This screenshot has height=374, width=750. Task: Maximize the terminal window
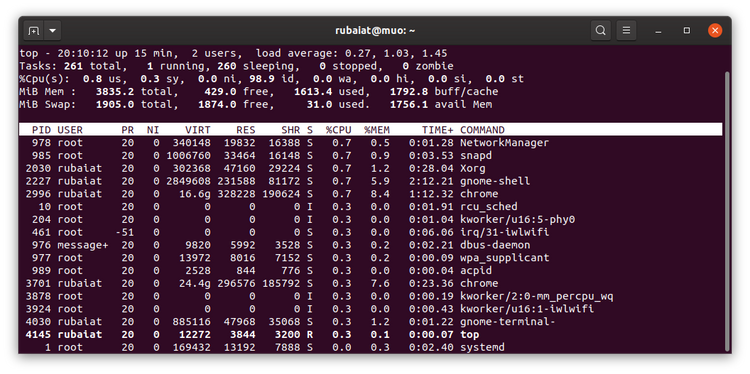tap(687, 31)
